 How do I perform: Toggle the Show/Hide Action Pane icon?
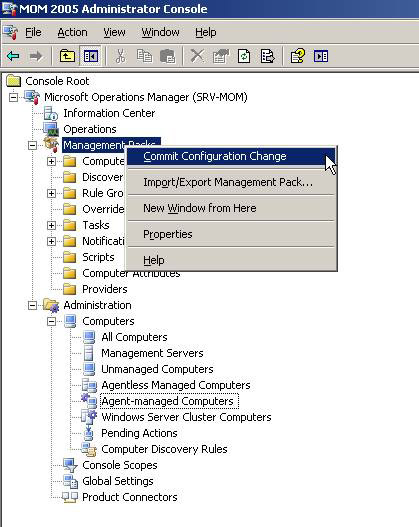click(x=321, y=56)
